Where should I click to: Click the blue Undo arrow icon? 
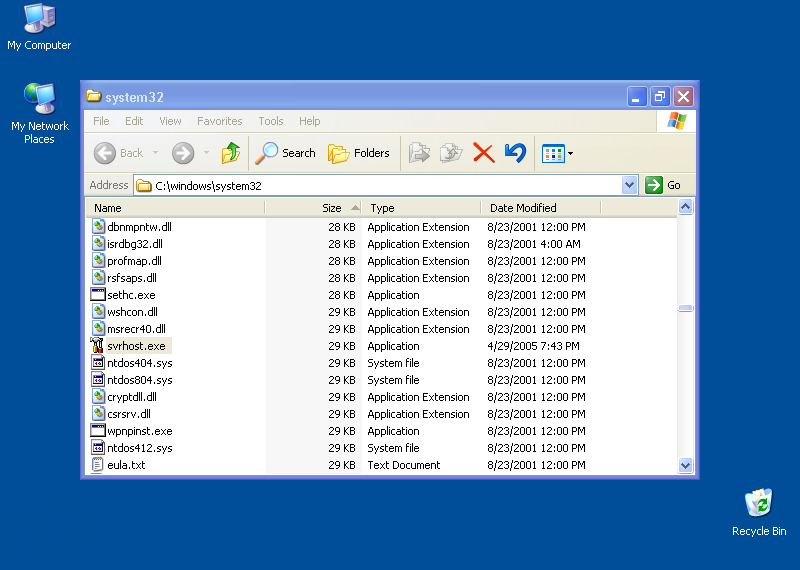click(515, 153)
